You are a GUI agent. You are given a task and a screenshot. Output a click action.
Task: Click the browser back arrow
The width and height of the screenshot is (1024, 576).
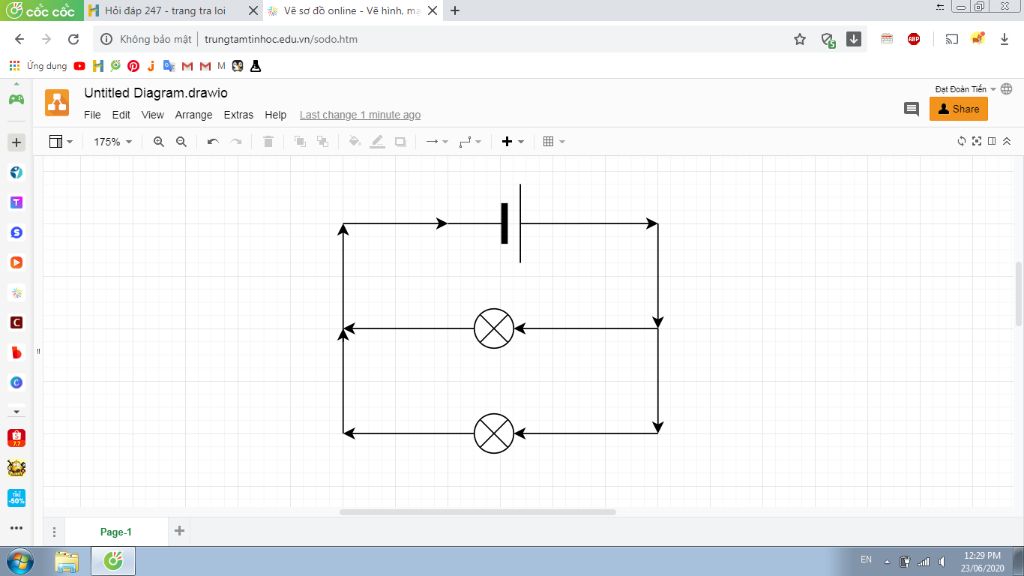point(20,39)
